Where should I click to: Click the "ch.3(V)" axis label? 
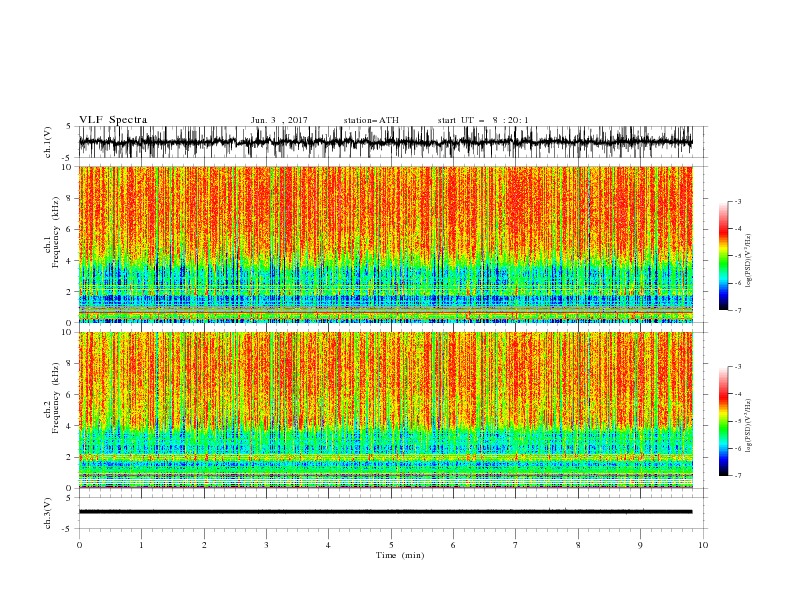point(48,513)
